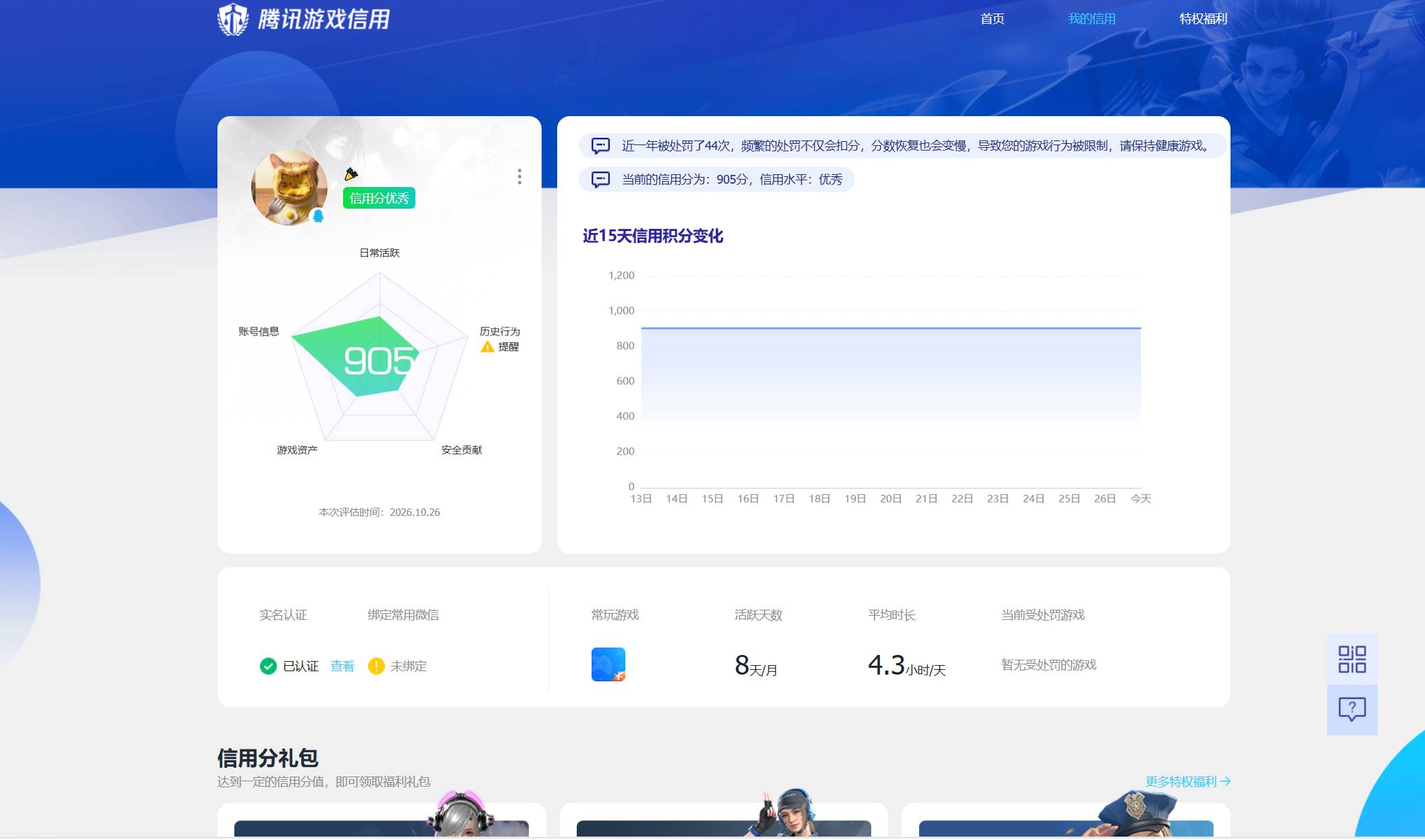Click the 1,000 y-axis value
The width and height of the screenshot is (1425, 840).
coord(621,311)
